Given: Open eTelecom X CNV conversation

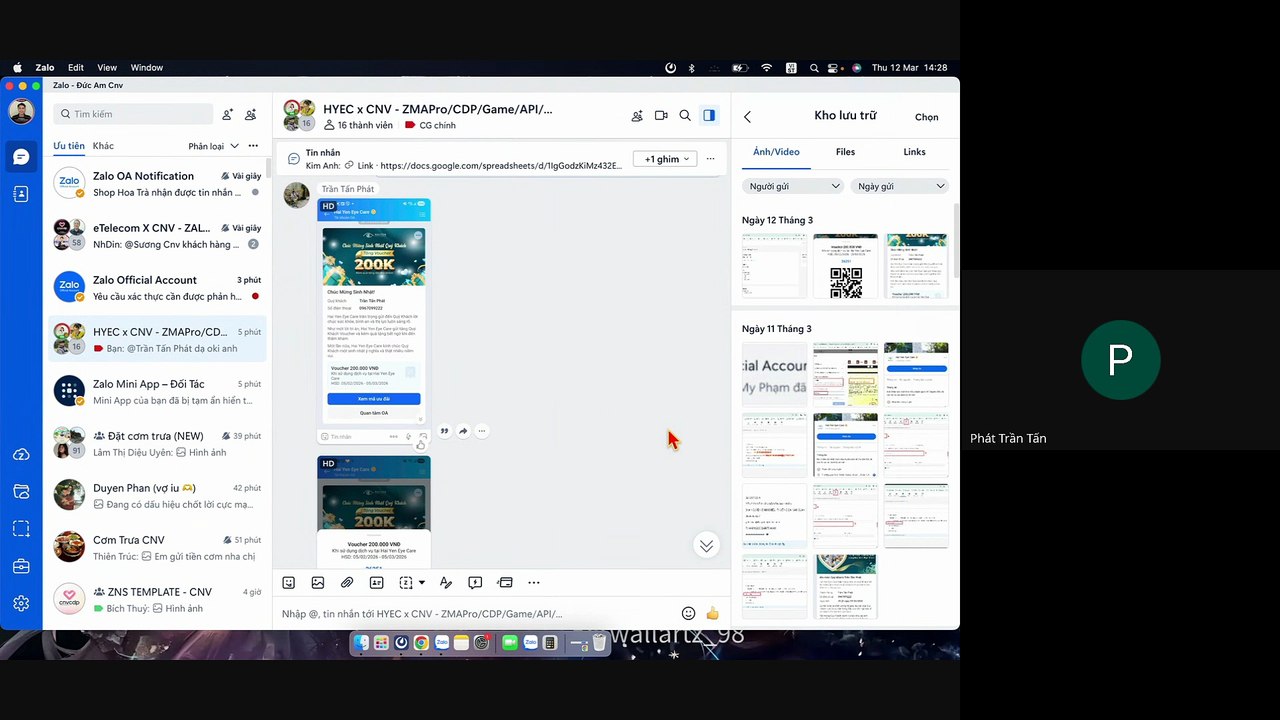Looking at the screenshot, I should click(x=157, y=236).
